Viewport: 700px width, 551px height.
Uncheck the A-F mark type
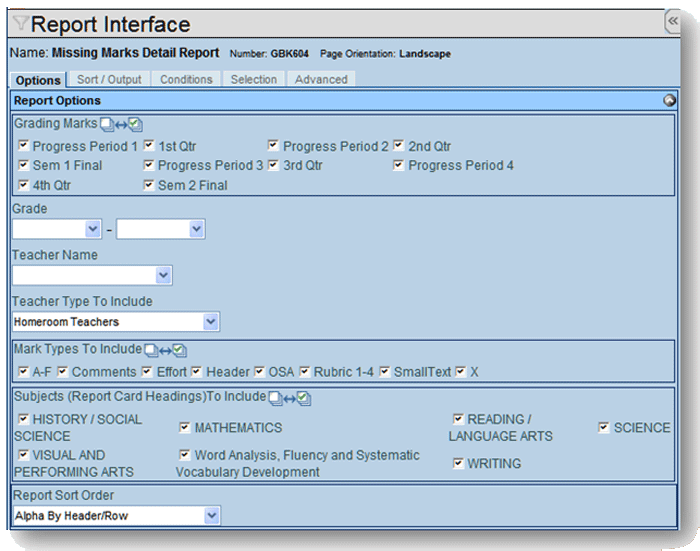(23, 371)
